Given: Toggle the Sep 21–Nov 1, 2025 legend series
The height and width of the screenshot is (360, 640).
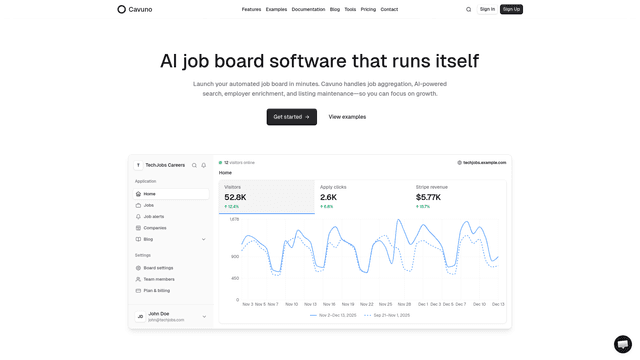Looking at the screenshot, I should (x=387, y=315).
